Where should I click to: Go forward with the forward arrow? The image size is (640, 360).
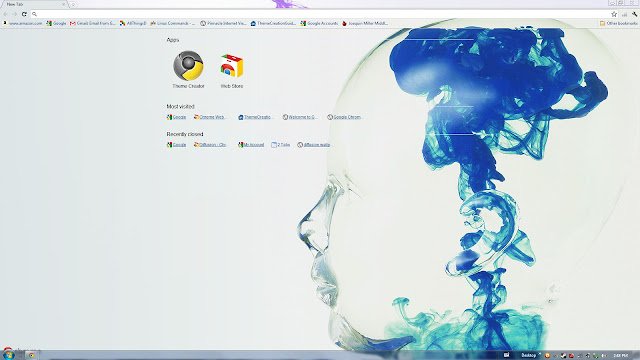point(15,14)
